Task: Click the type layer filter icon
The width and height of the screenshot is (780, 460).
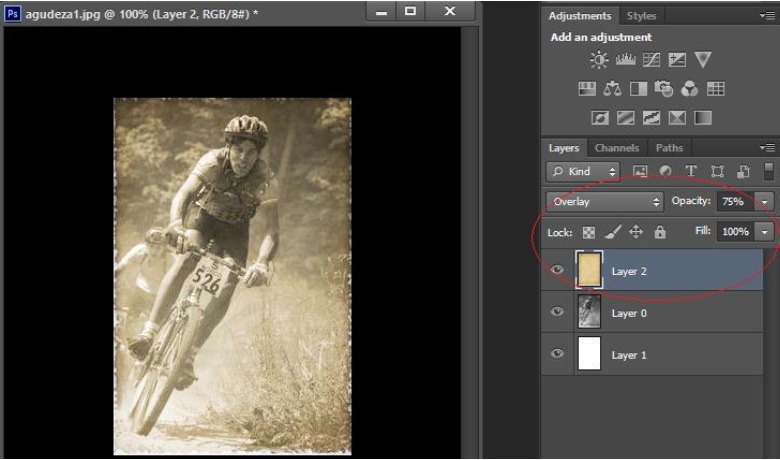Action: [x=691, y=172]
